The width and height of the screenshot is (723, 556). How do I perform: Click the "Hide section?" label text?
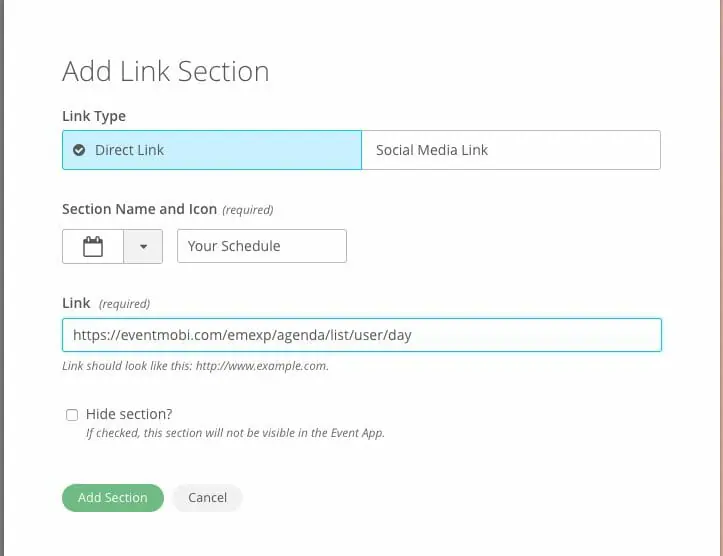[x=129, y=414]
